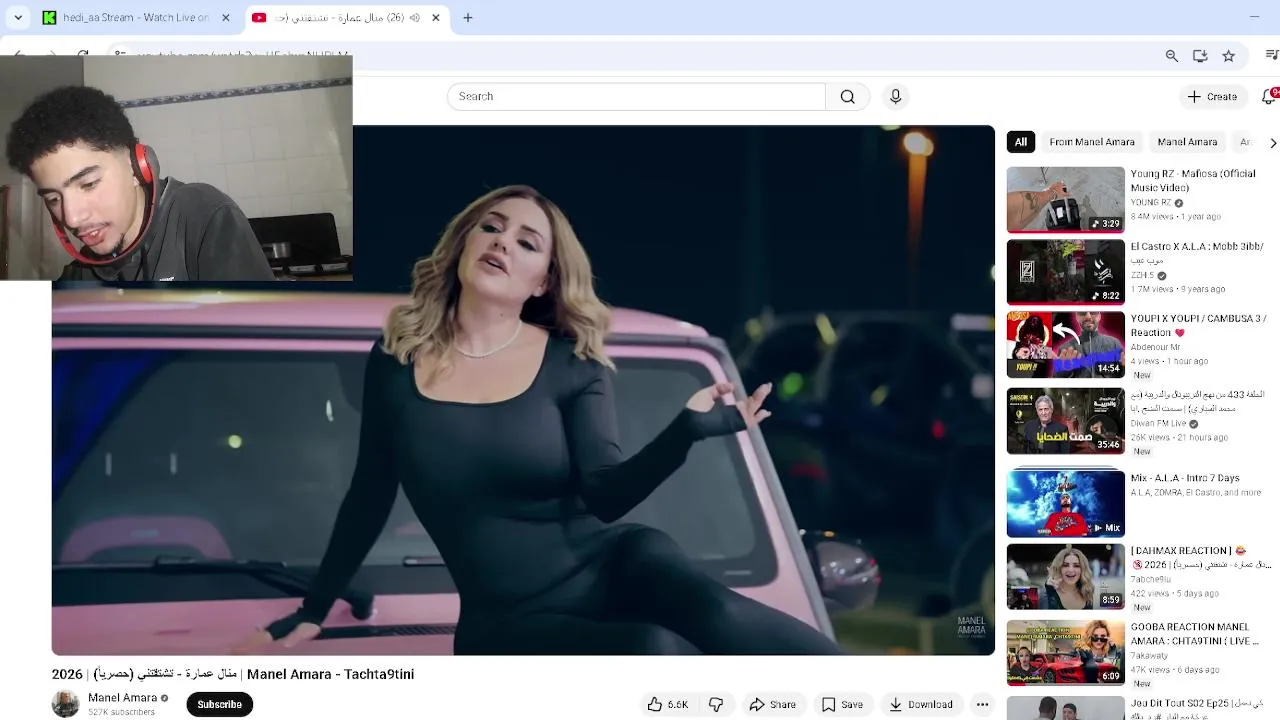
Task: Dislike the video with thumbs down
Action: (716, 704)
